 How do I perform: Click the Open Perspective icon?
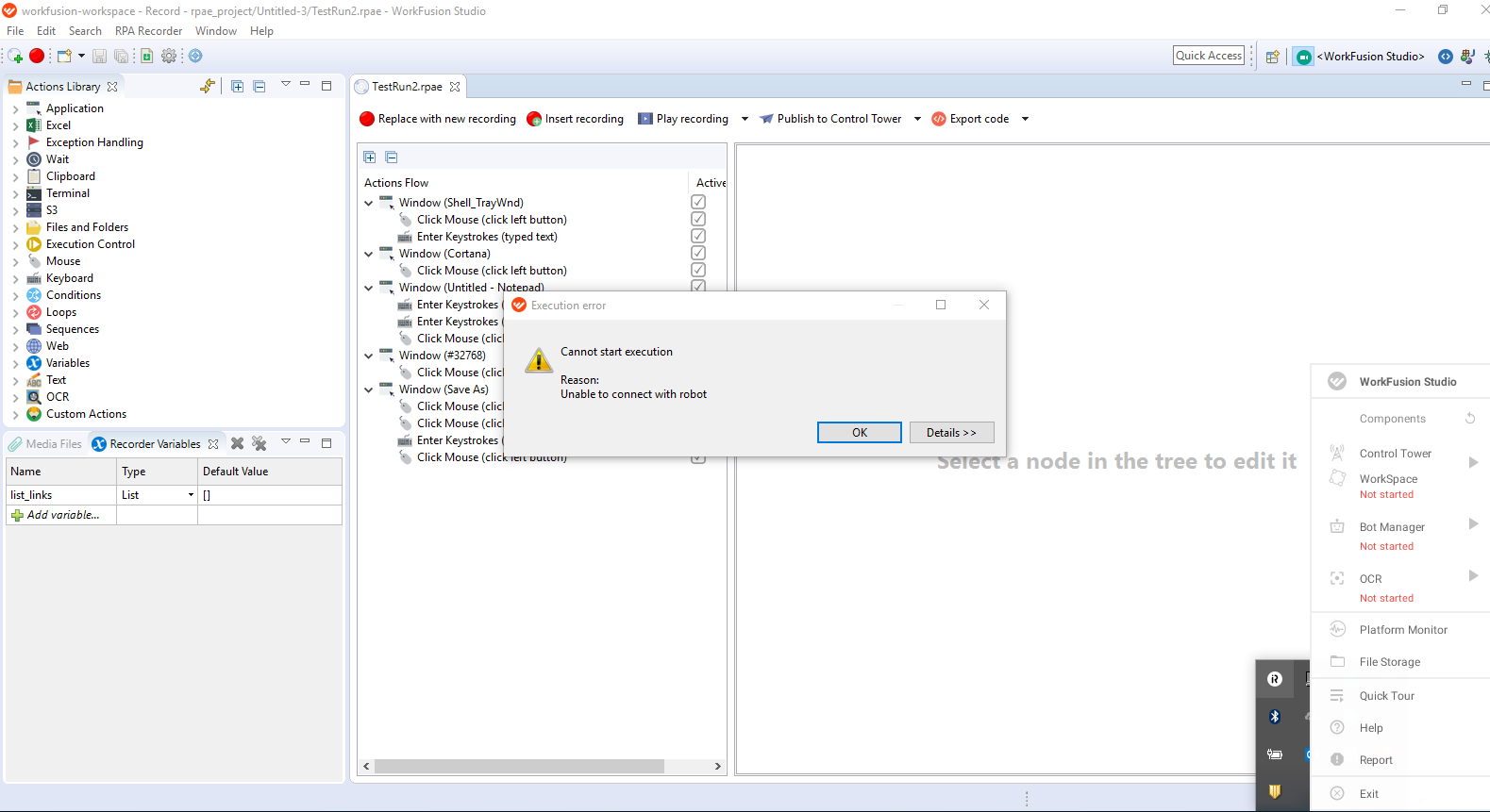coord(1272,57)
